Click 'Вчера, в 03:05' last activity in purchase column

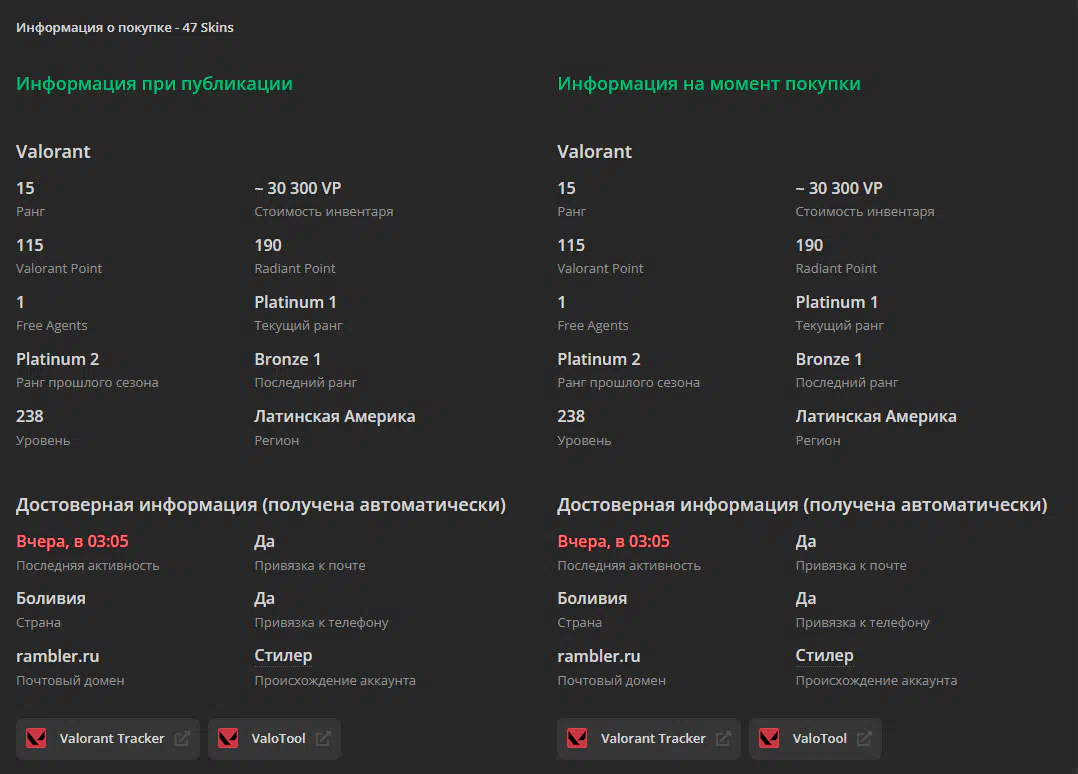coord(613,542)
